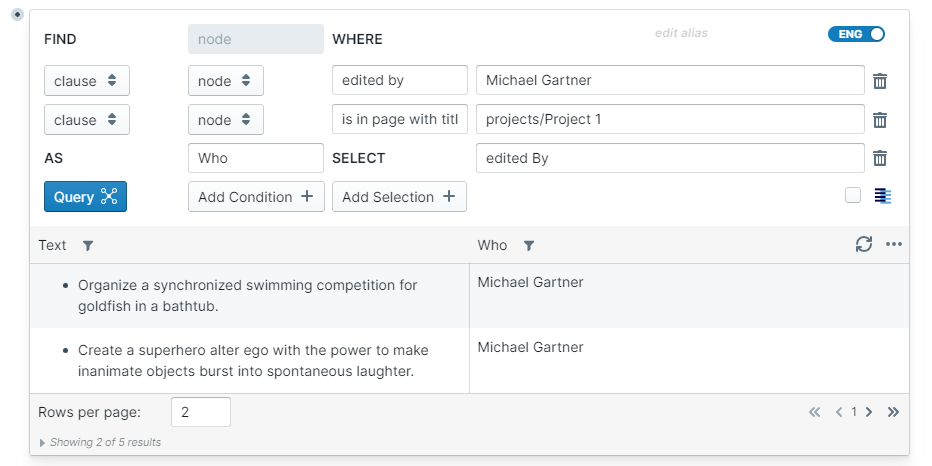Viewport: 932px width, 466px height.
Task: Click Add Selection
Action: point(399,197)
